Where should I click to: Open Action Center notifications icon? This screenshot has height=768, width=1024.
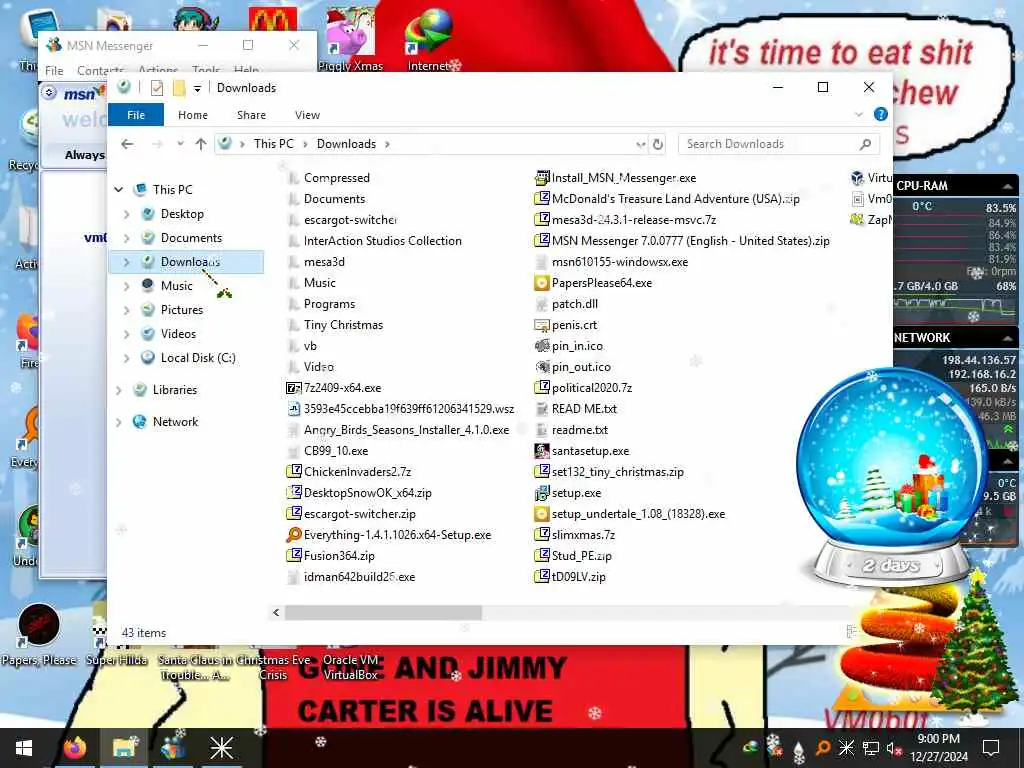point(991,748)
